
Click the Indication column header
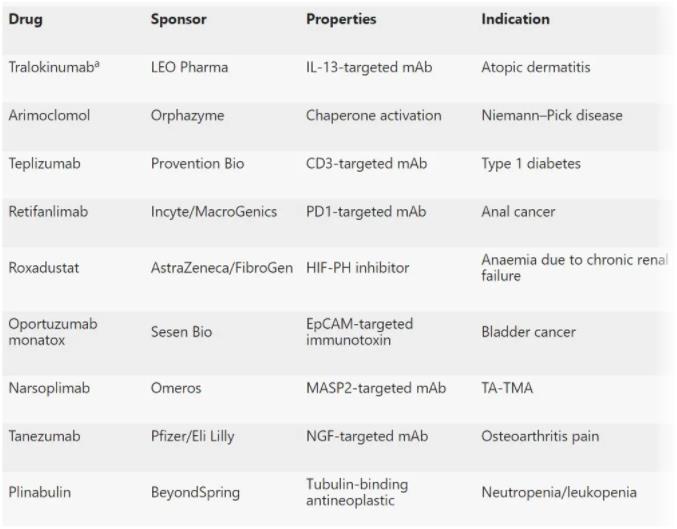[x=515, y=19]
